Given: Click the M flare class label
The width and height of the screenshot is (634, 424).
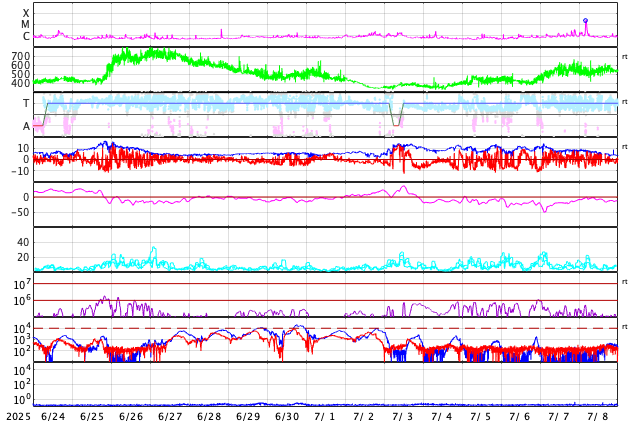Looking at the screenshot, I should [25, 24].
